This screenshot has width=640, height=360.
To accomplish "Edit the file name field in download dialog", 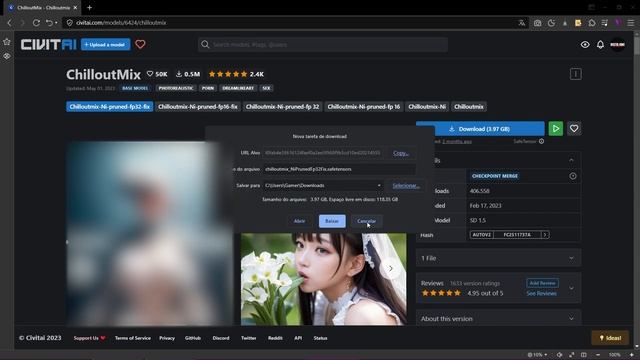I will tap(339, 169).
